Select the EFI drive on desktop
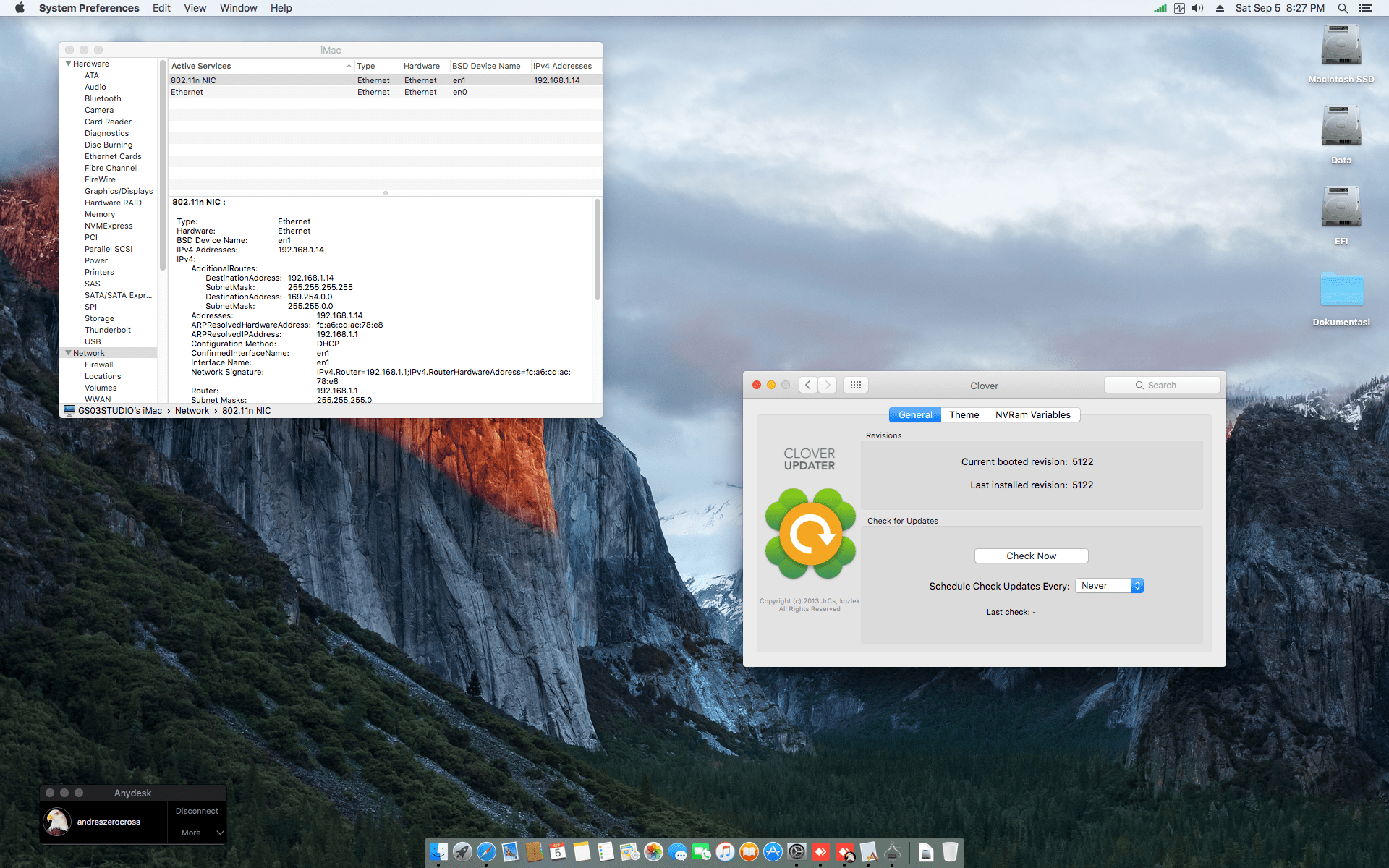This screenshot has width=1389, height=868. coord(1341,216)
